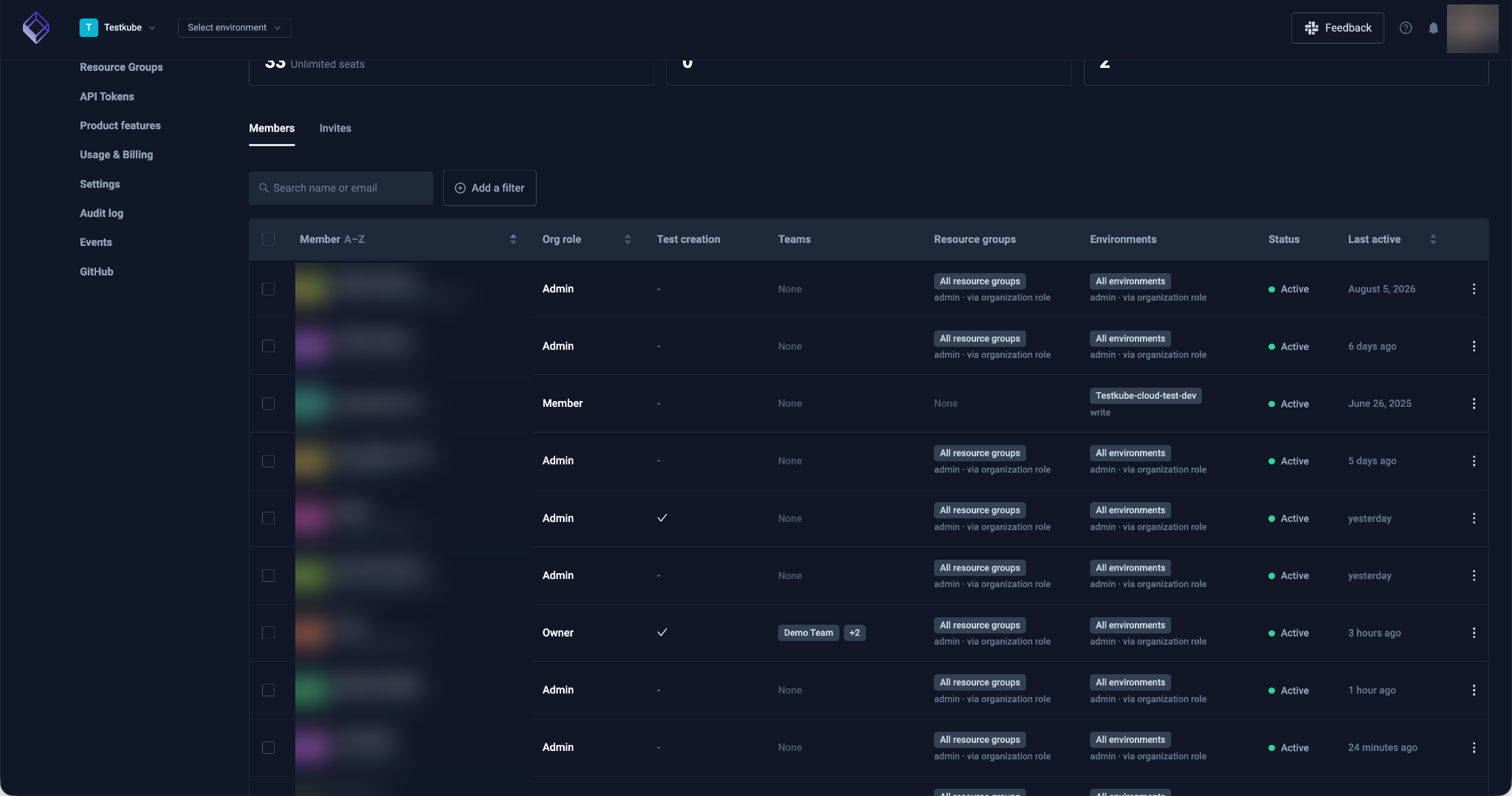
Task: Sort by Org role column arrows
Action: click(x=628, y=239)
